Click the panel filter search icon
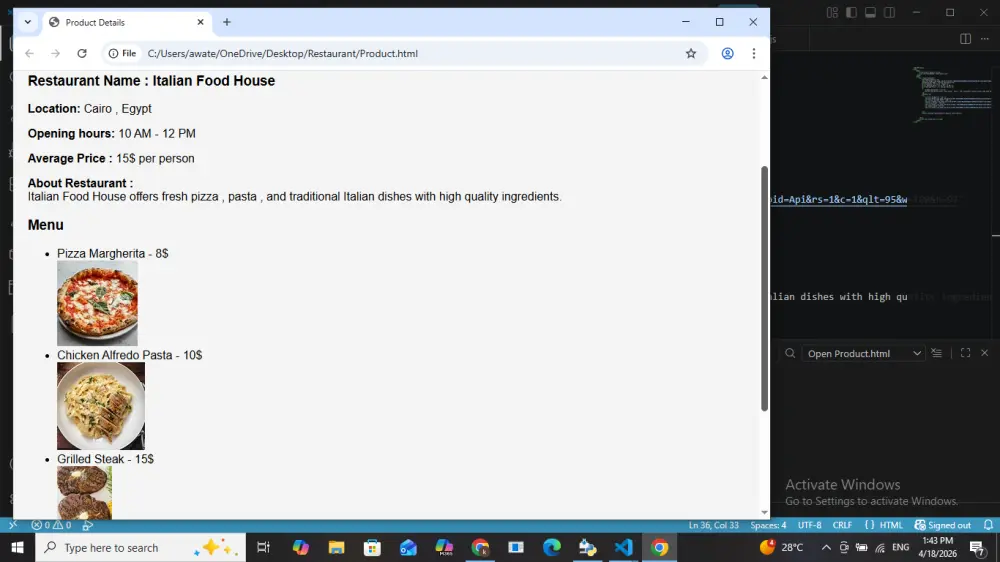The height and width of the screenshot is (562, 1000). [790, 353]
